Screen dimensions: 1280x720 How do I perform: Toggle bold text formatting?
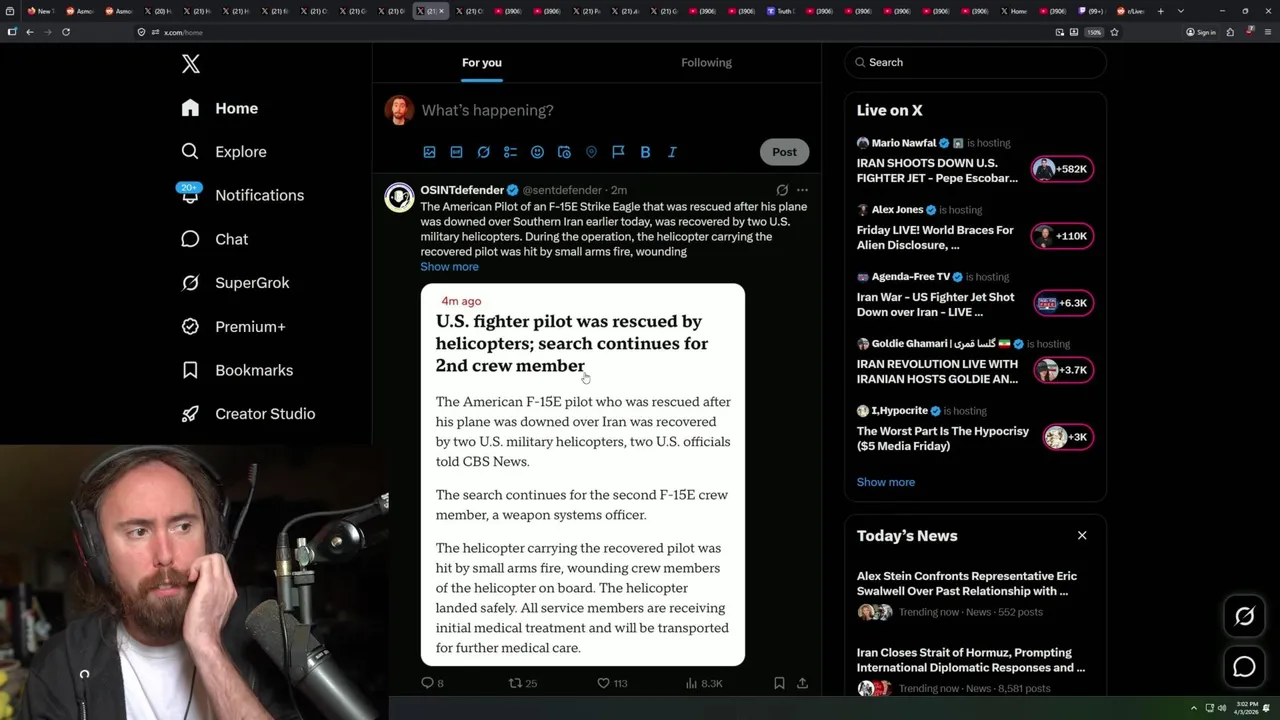(645, 152)
